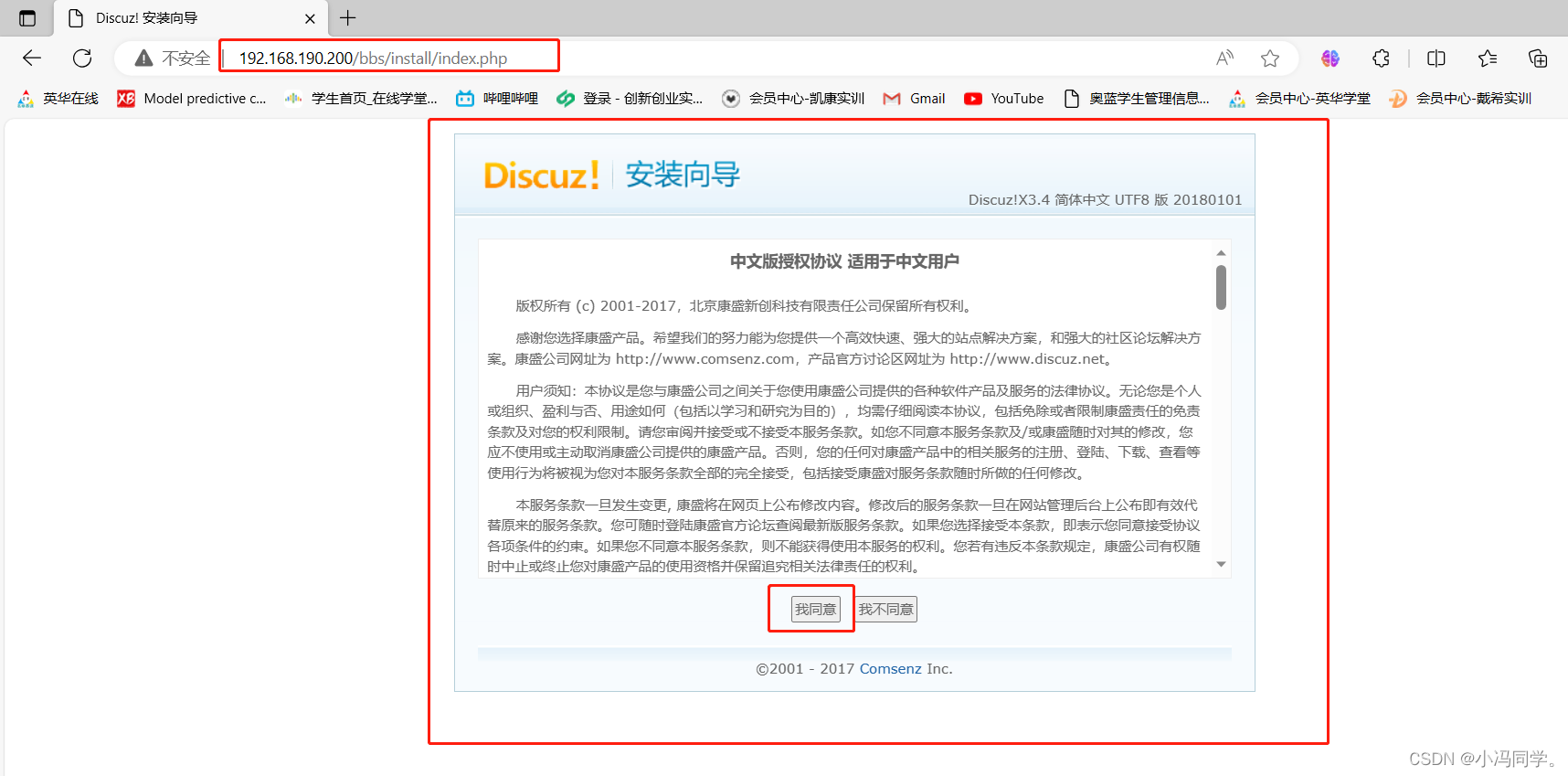
Task: Click the agreement scrollbar thumb
Action: [1221, 288]
